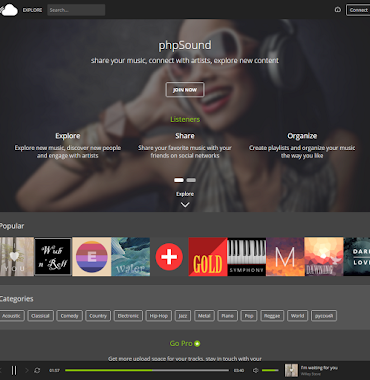
Task: Click the Join Now button
Action: [x=185, y=90]
